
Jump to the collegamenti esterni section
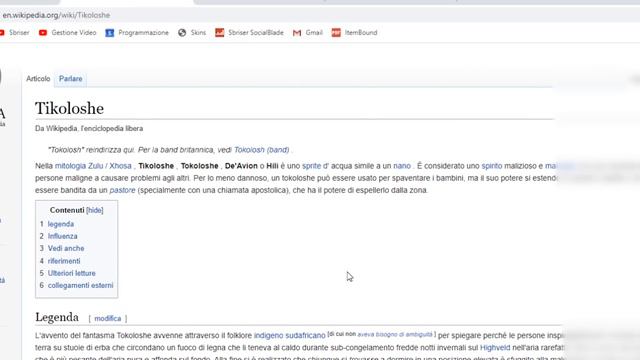(x=80, y=285)
